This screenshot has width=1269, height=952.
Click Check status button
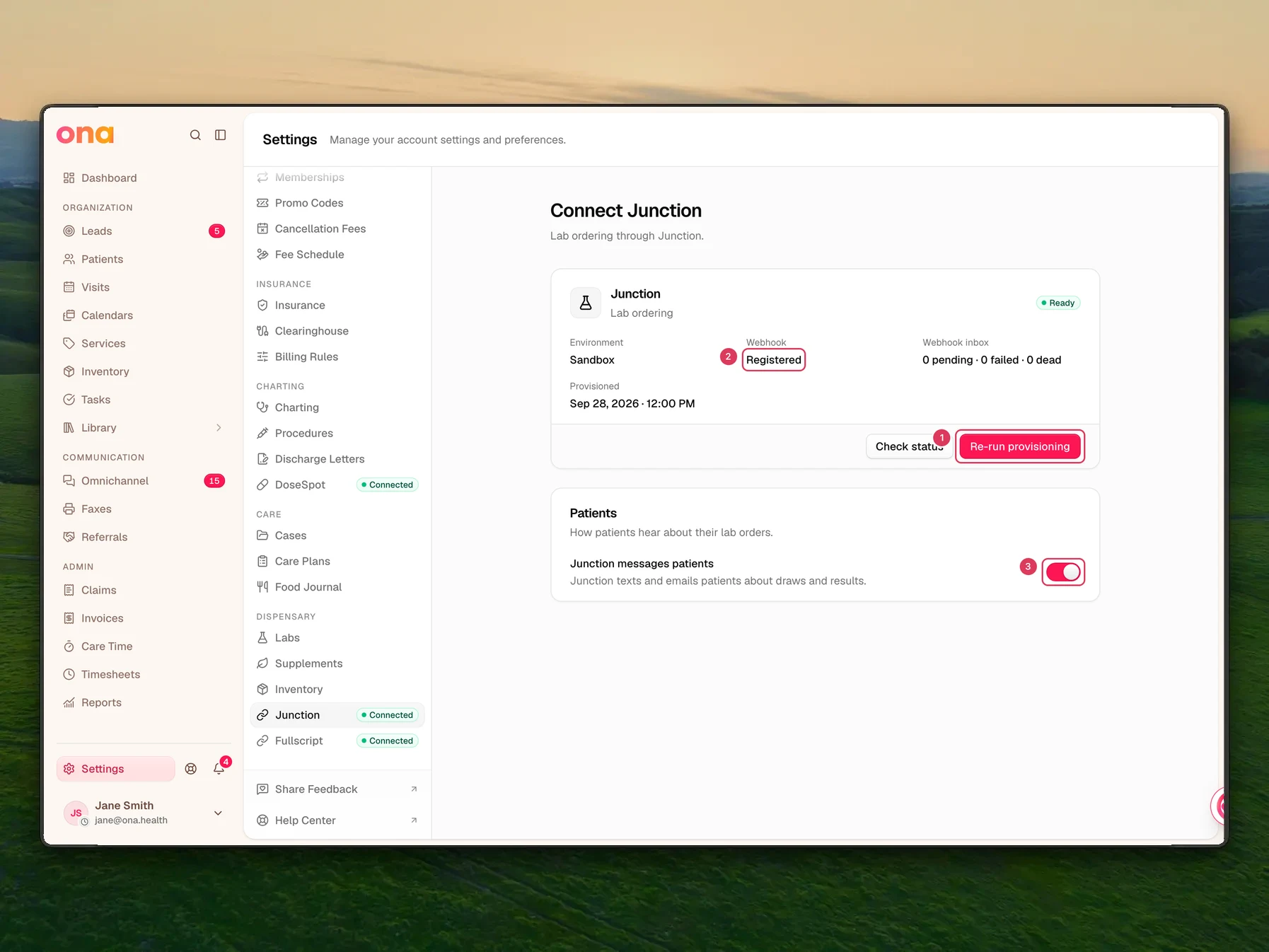(x=909, y=446)
